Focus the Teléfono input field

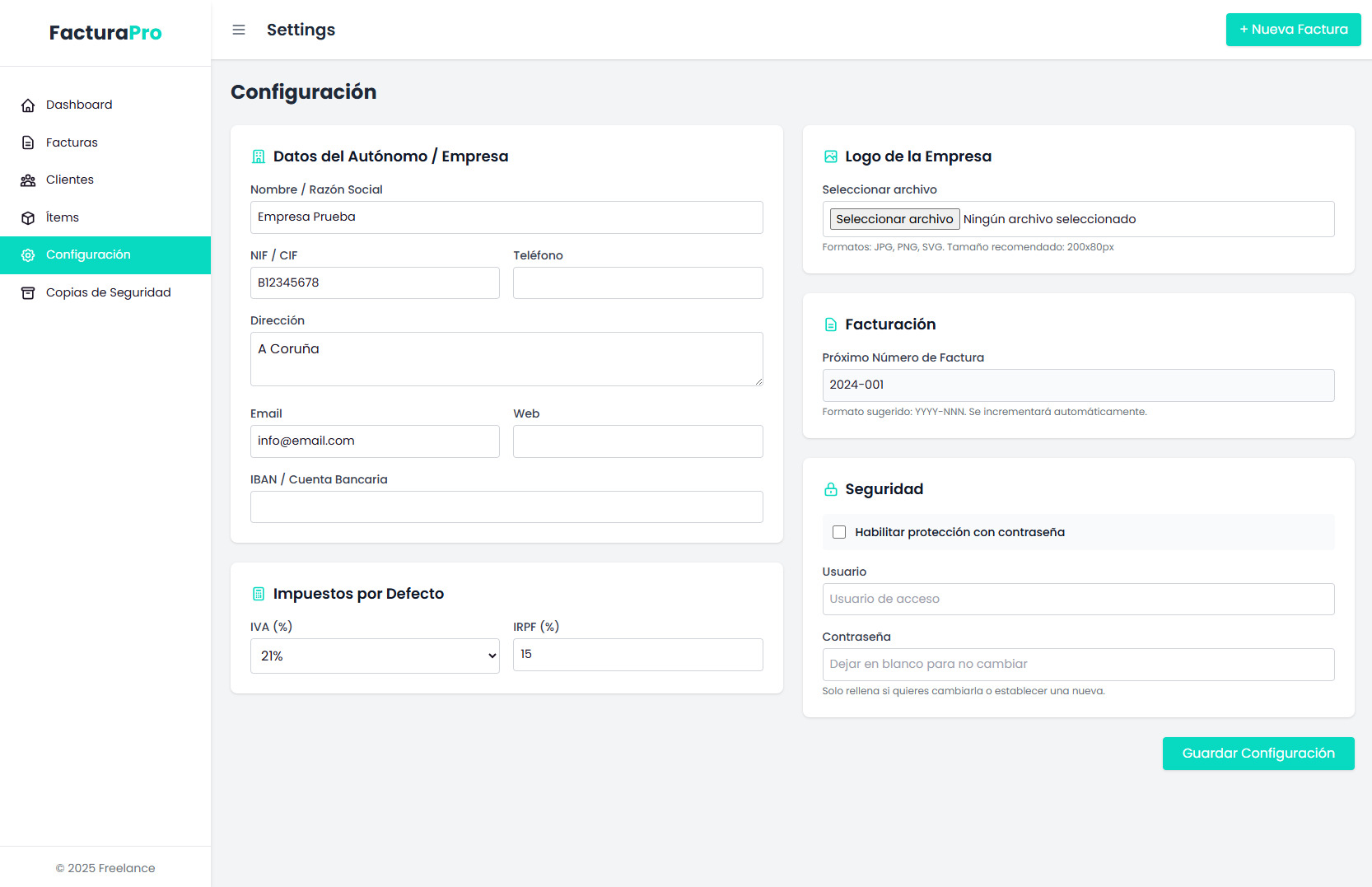pyautogui.click(x=637, y=282)
